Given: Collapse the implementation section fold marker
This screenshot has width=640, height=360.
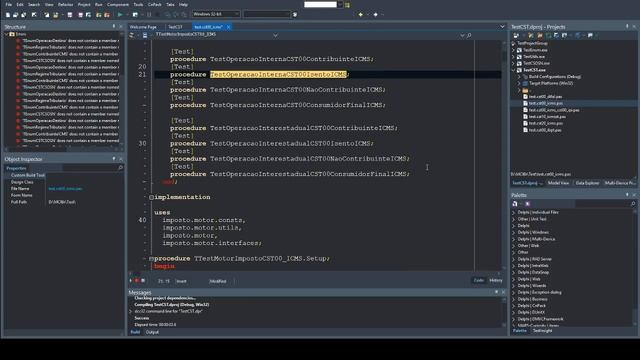Looking at the screenshot, I should (x=151, y=198).
